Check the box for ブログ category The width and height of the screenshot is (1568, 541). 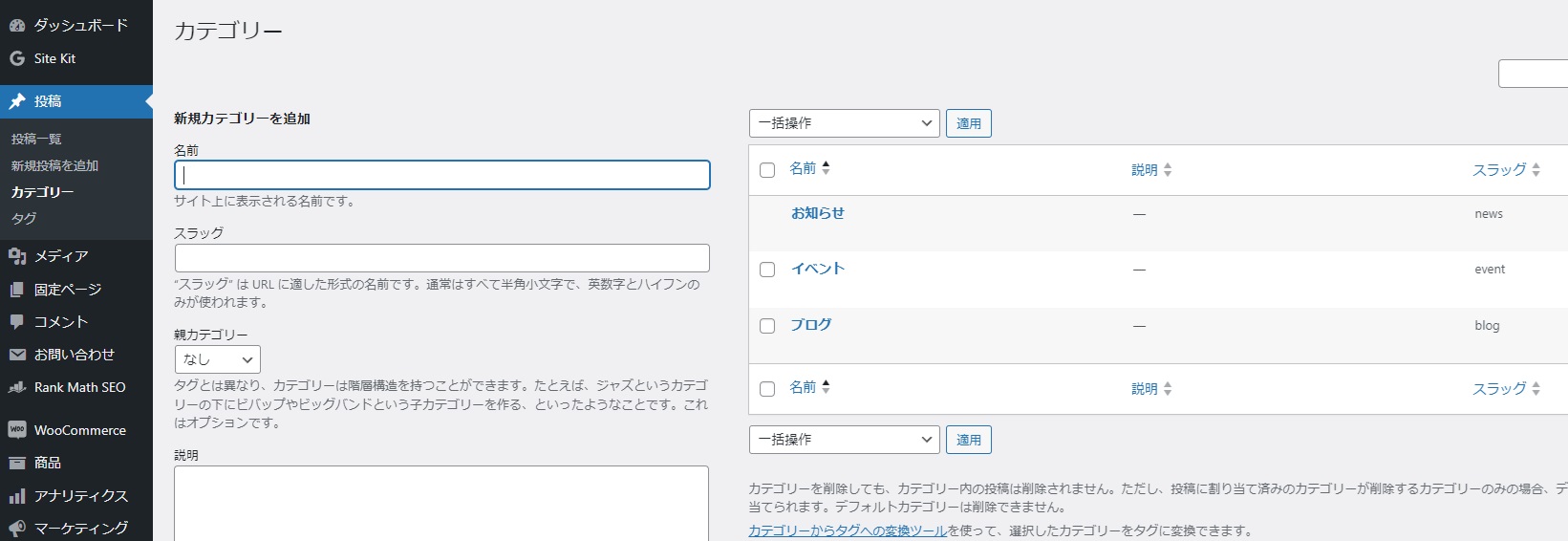pyautogui.click(x=767, y=326)
